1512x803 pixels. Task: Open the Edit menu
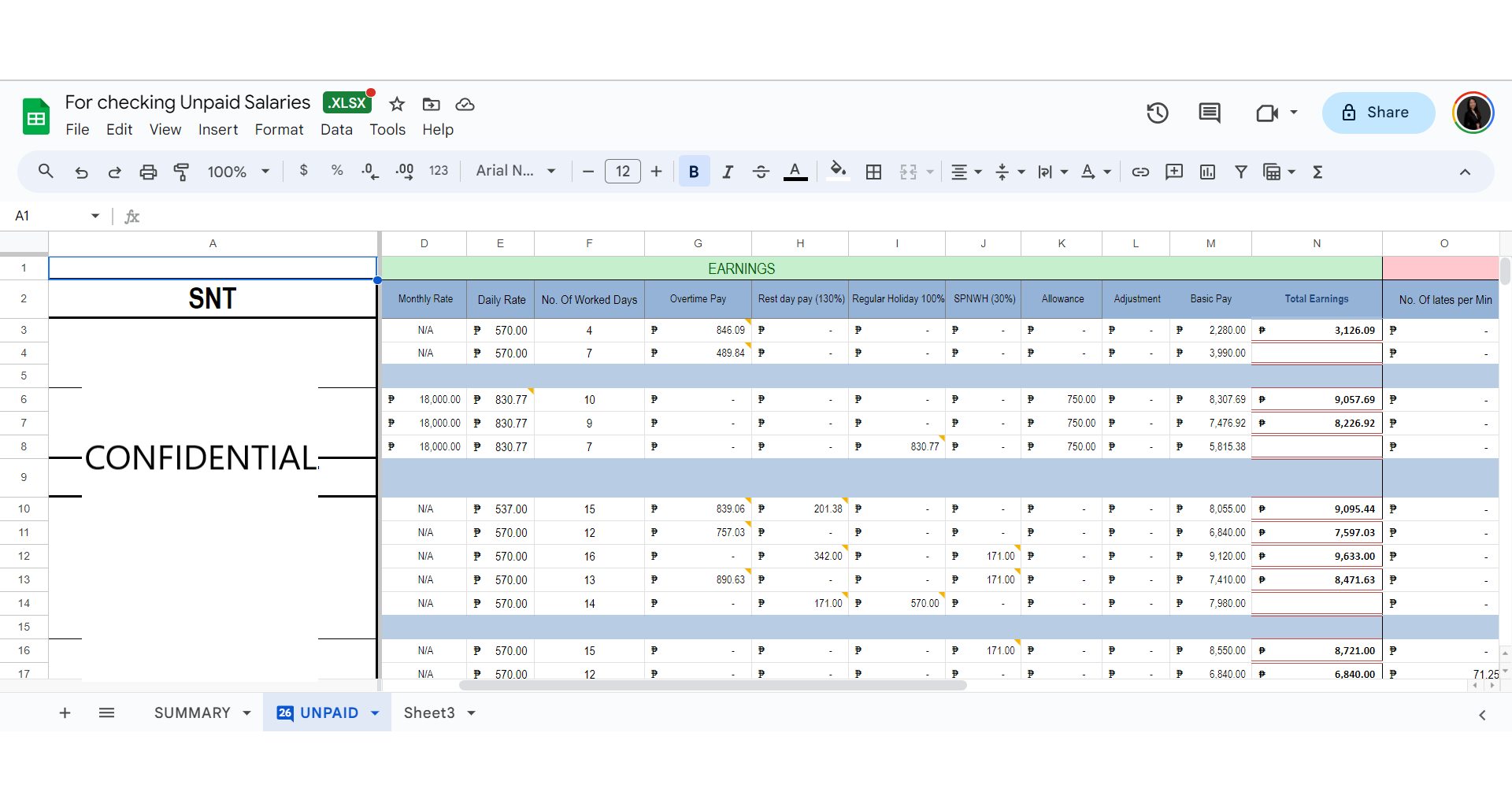(120, 130)
